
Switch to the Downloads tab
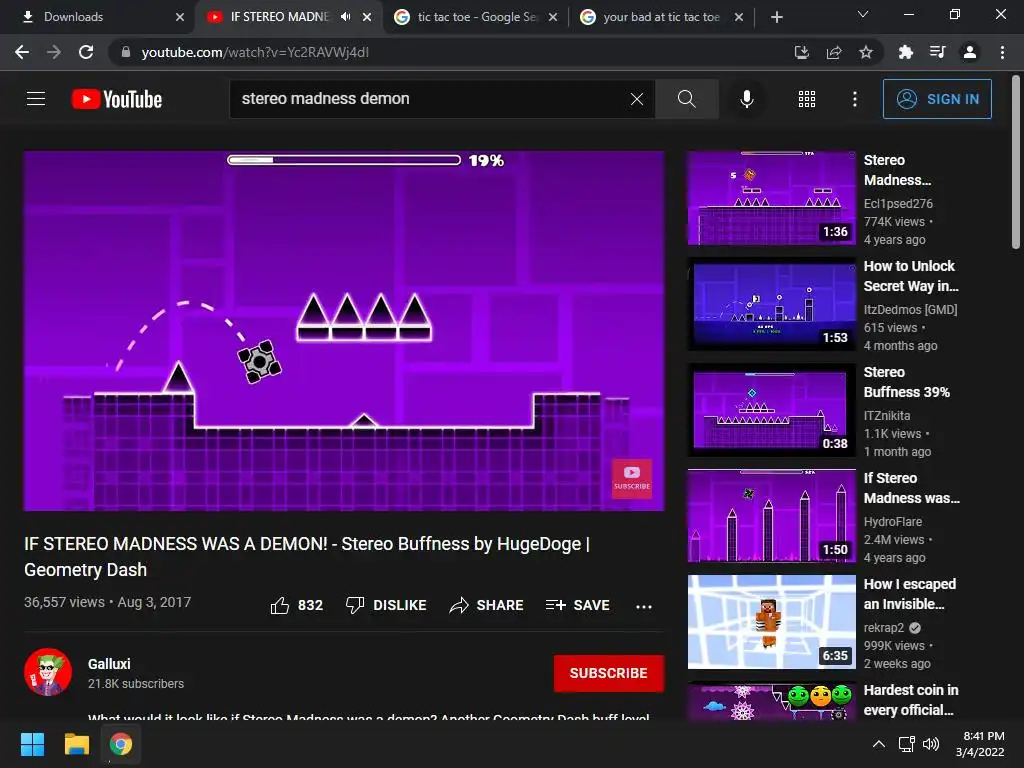click(98, 17)
